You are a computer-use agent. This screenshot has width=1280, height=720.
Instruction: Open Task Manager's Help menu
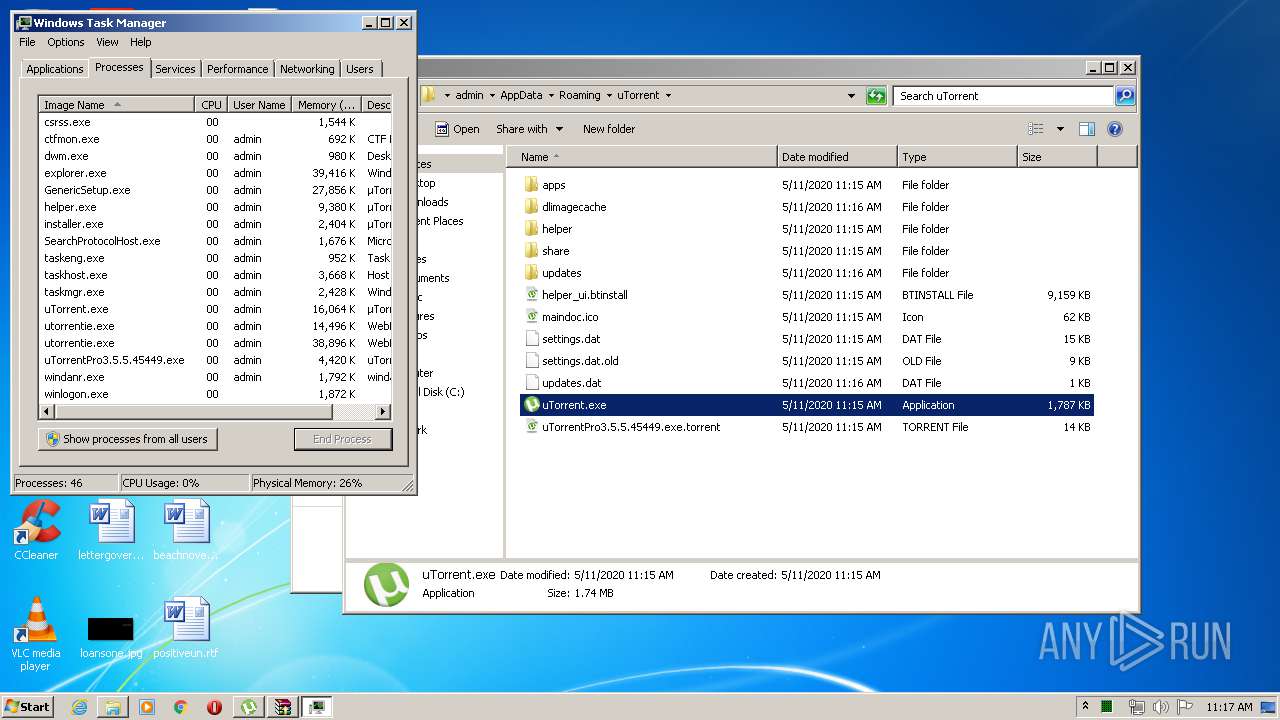[141, 42]
